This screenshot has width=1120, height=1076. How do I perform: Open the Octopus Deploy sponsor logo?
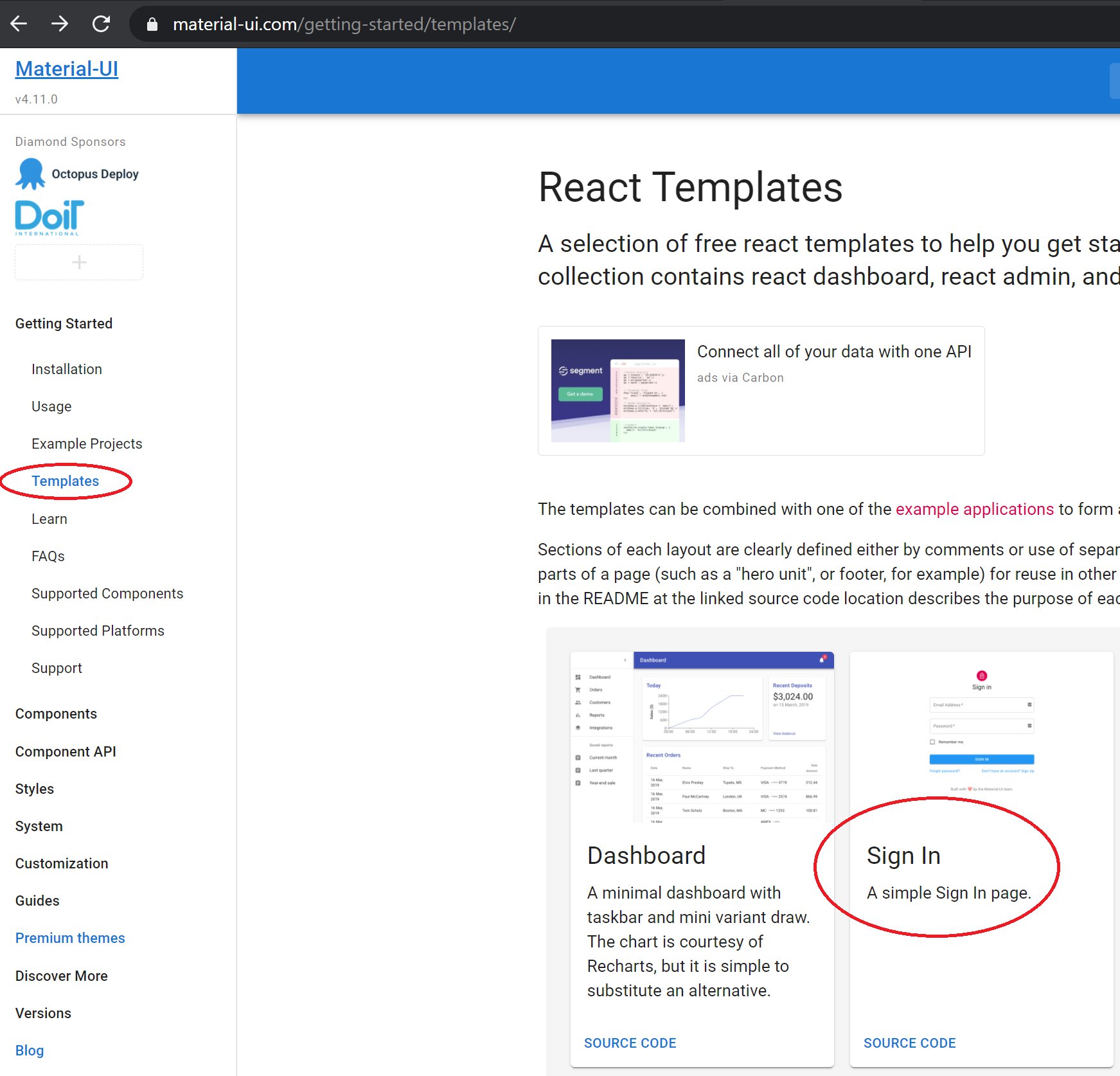[x=77, y=174]
